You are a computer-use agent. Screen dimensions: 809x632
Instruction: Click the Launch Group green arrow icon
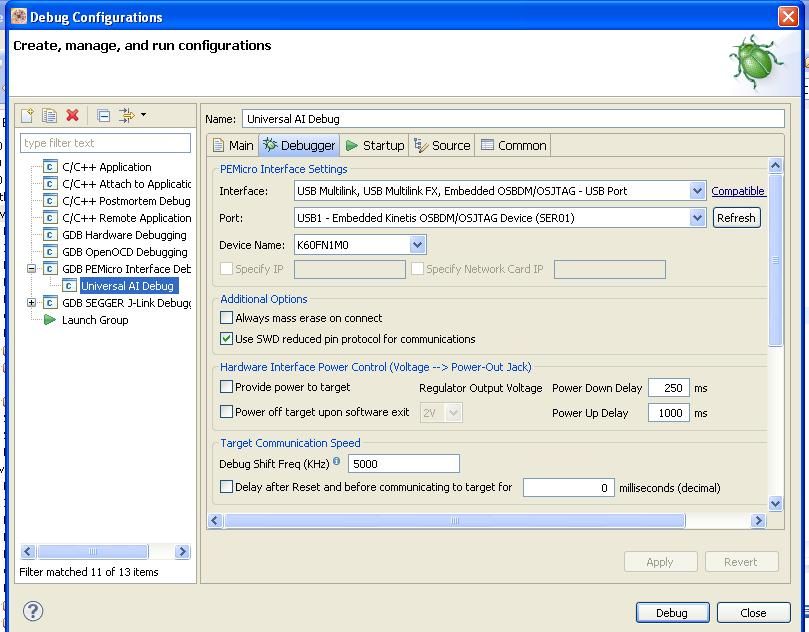click(x=50, y=320)
